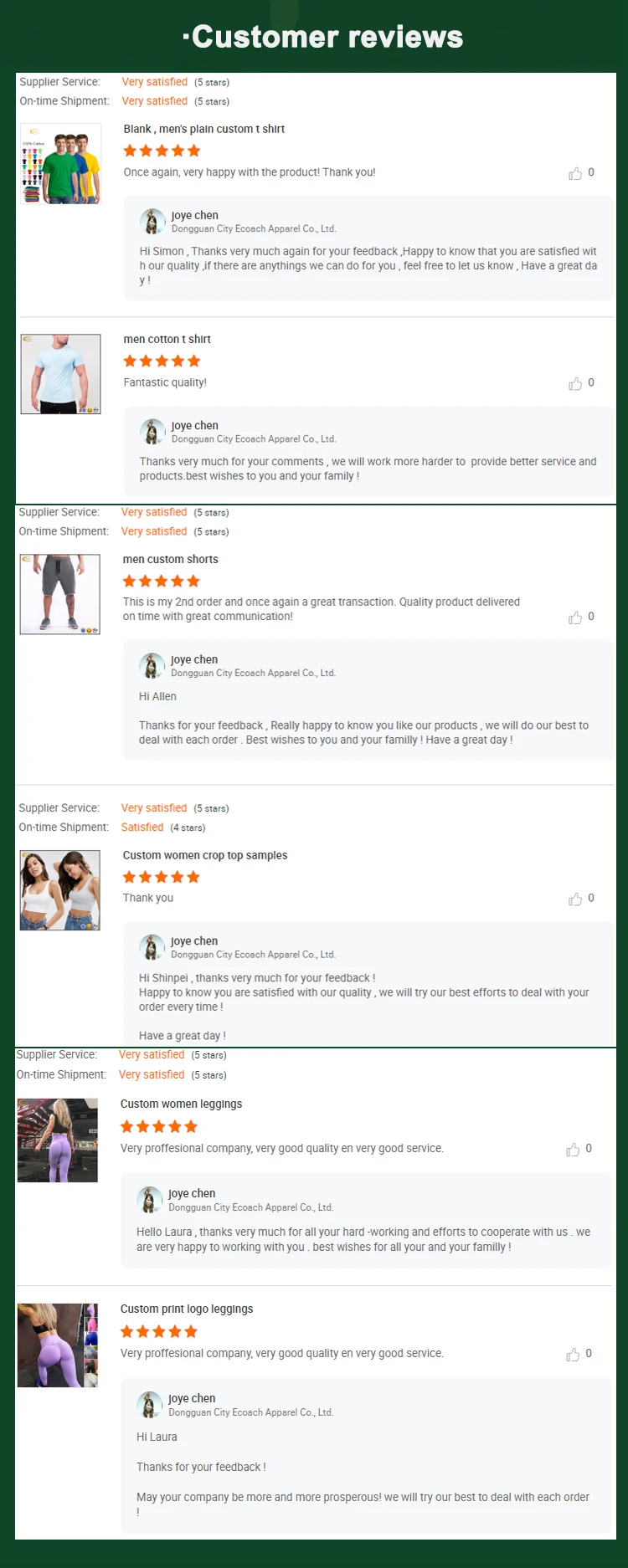The width and height of the screenshot is (628, 1568).
Task: Open the light blue t-shirt product thumbnail
Action: (60, 374)
